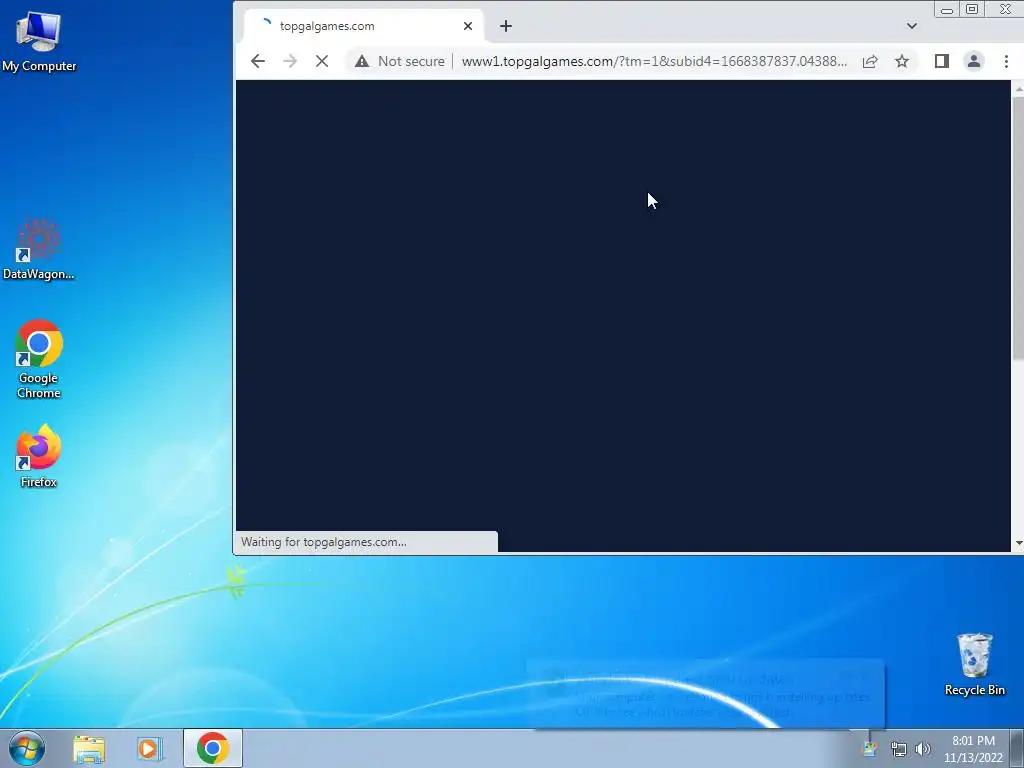
Task: Bookmark this tab with the star icon
Action: pyautogui.click(x=902, y=61)
